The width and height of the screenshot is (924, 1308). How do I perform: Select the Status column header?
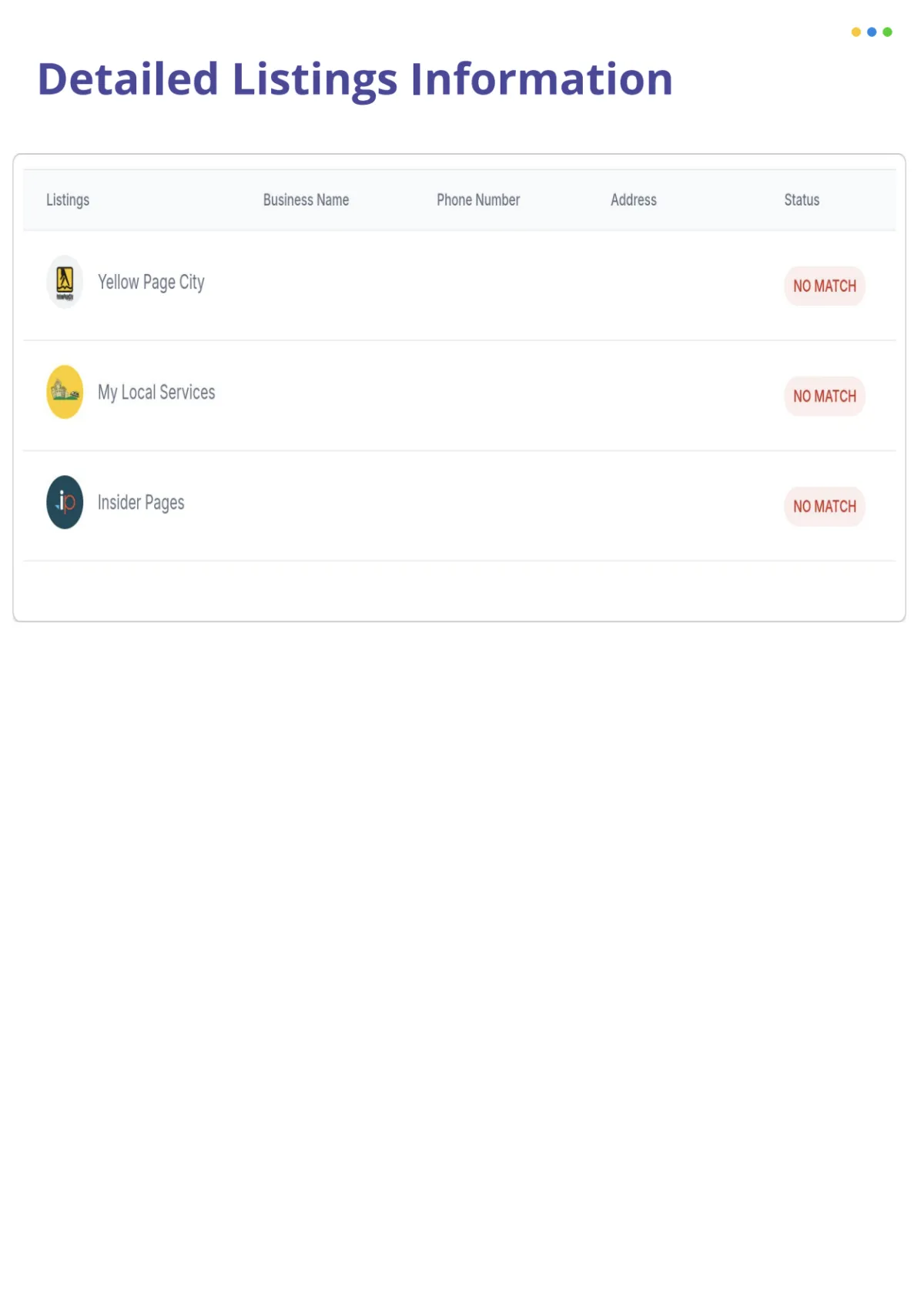[802, 200]
